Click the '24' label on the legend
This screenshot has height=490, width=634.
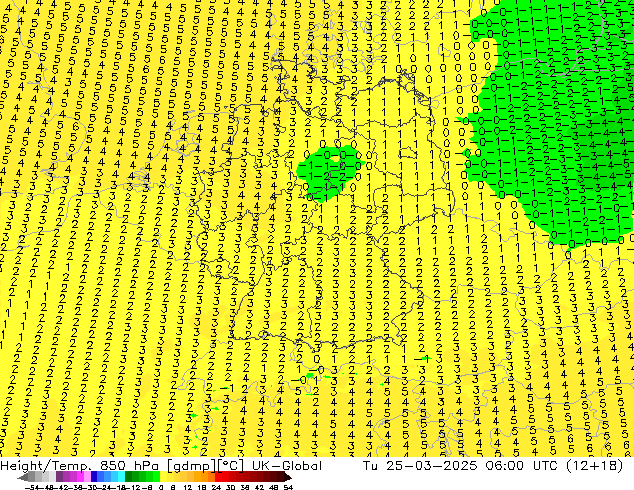pyautogui.click(x=216, y=487)
